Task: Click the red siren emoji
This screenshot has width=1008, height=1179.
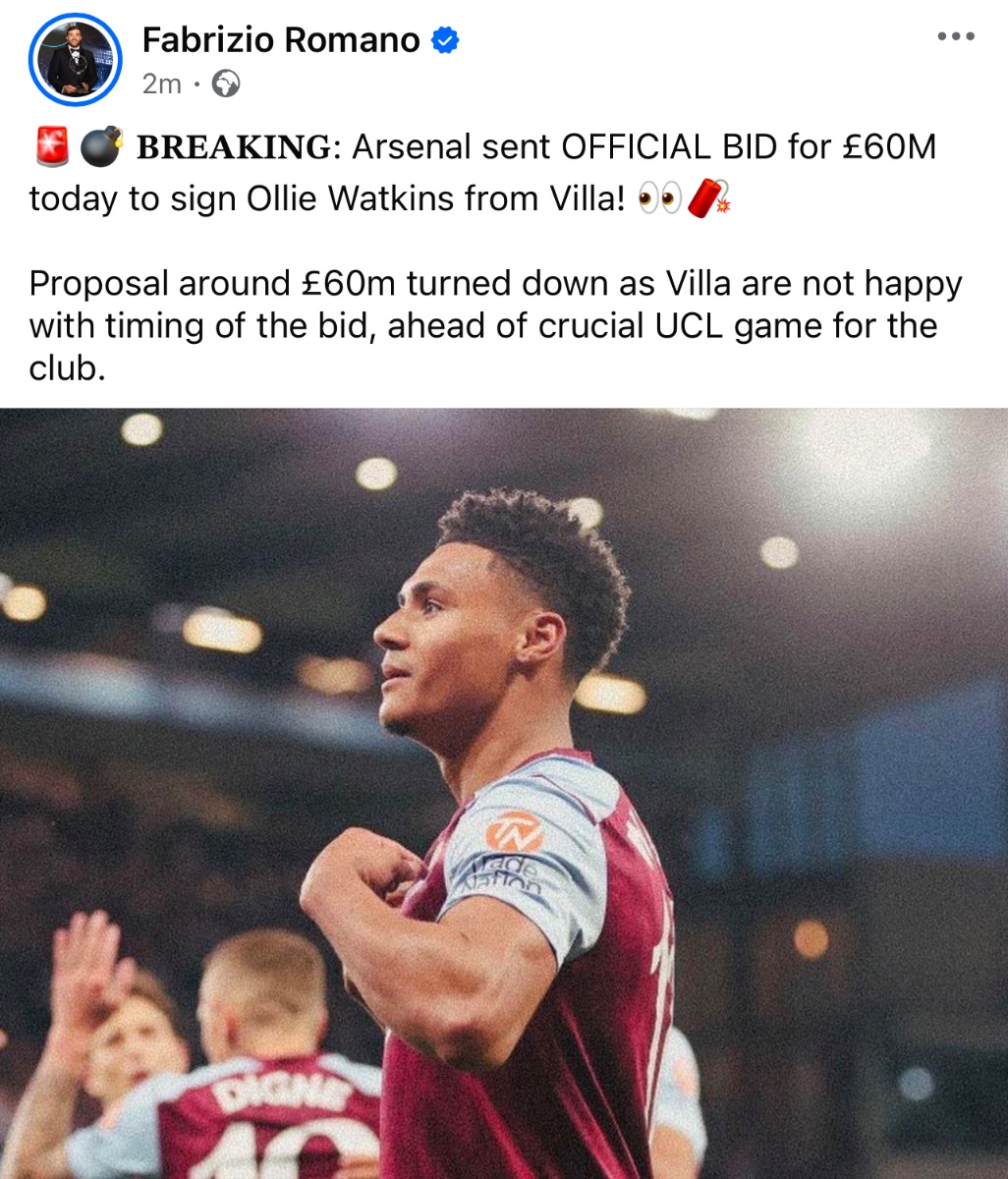Action: [x=49, y=147]
